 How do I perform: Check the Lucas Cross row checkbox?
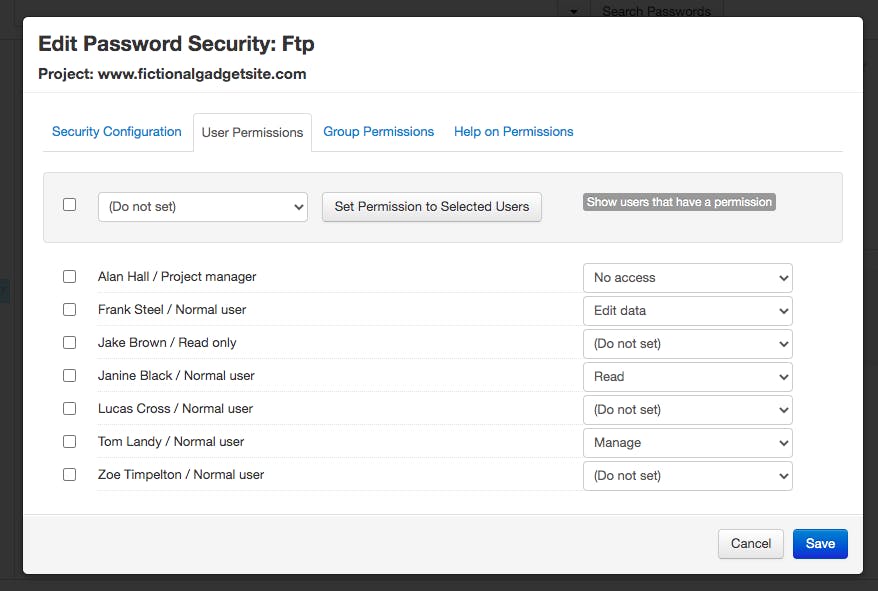click(69, 408)
